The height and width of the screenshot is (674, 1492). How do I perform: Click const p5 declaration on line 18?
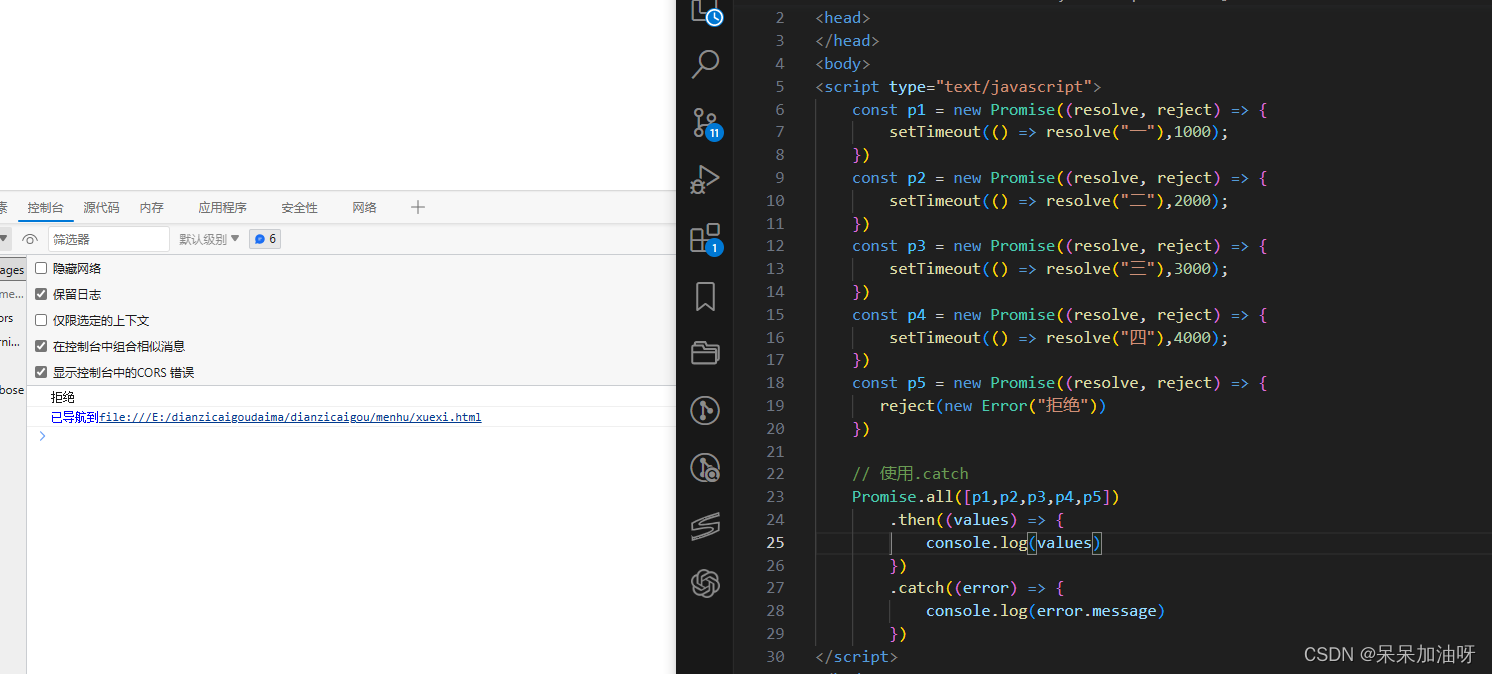(x=1060, y=383)
